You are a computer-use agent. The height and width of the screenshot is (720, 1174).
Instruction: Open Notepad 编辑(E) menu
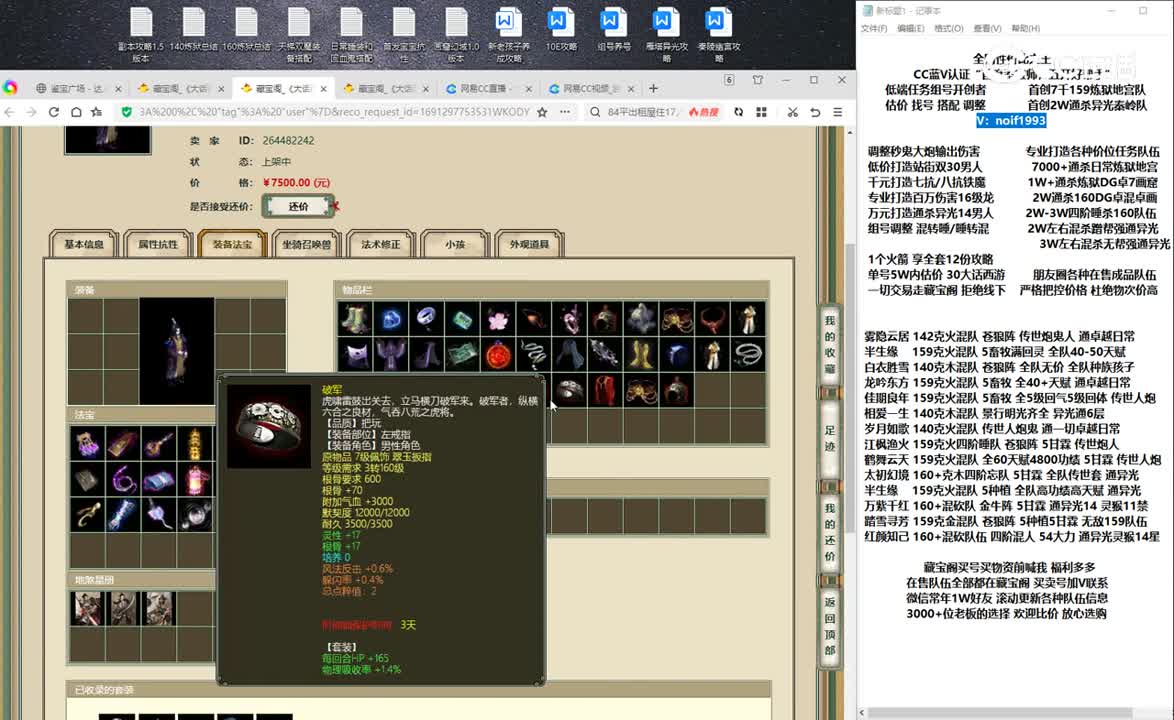coord(910,28)
